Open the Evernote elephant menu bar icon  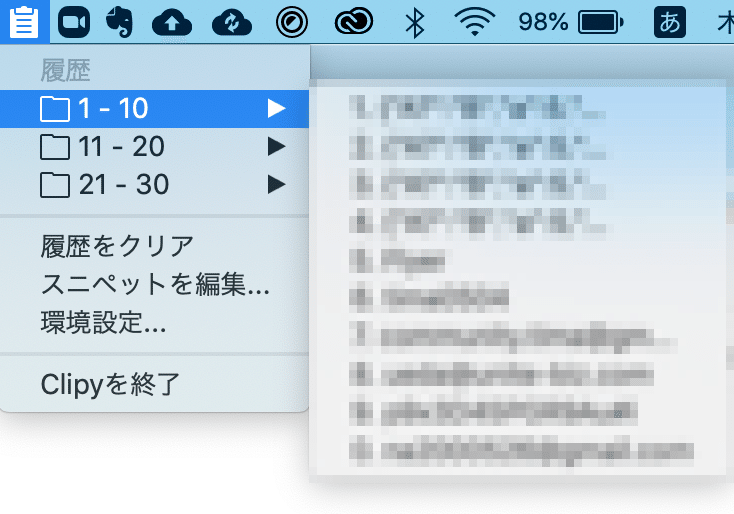tap(119, 22)
